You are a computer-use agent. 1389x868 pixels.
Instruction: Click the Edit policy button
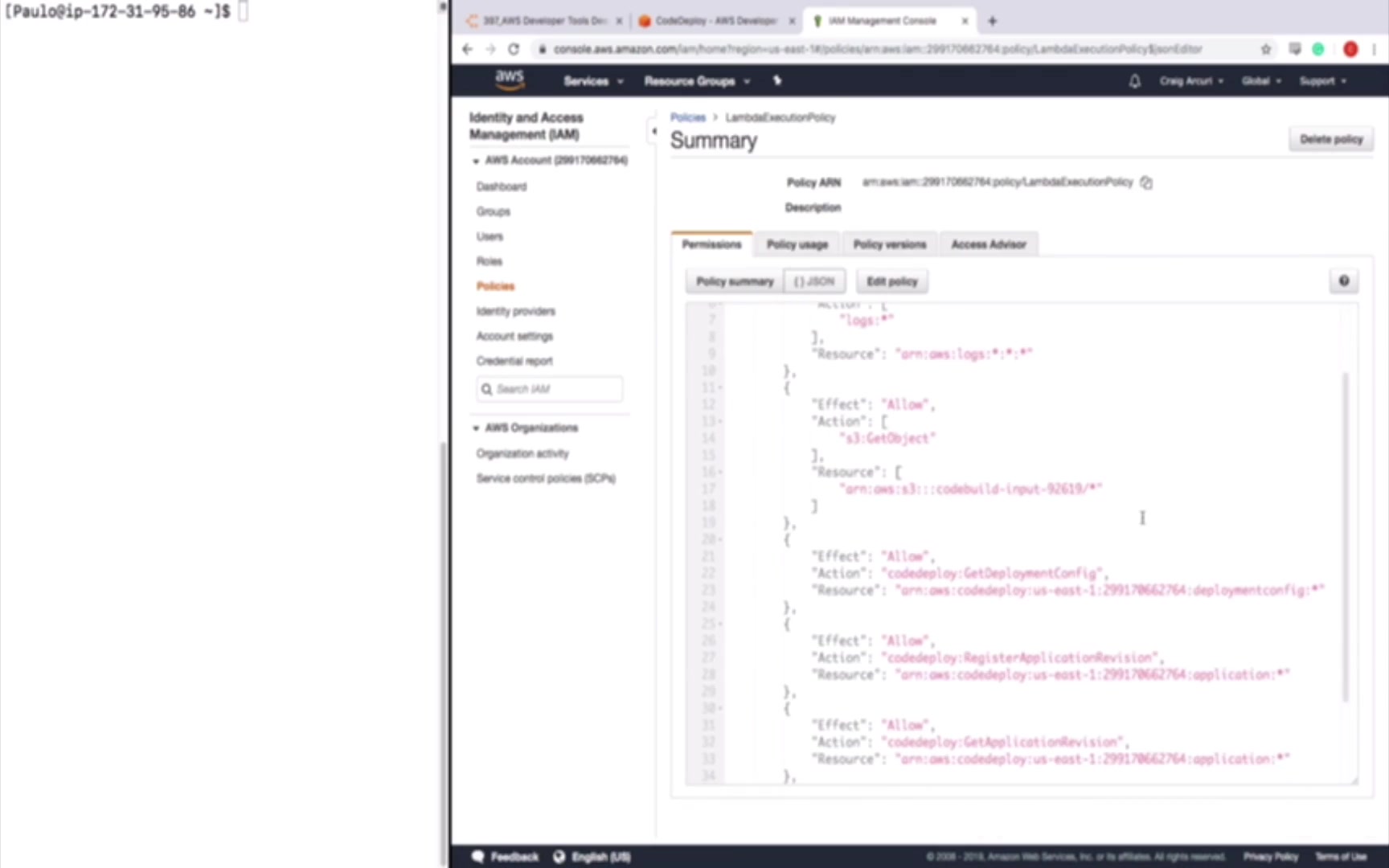click(892, 281)
